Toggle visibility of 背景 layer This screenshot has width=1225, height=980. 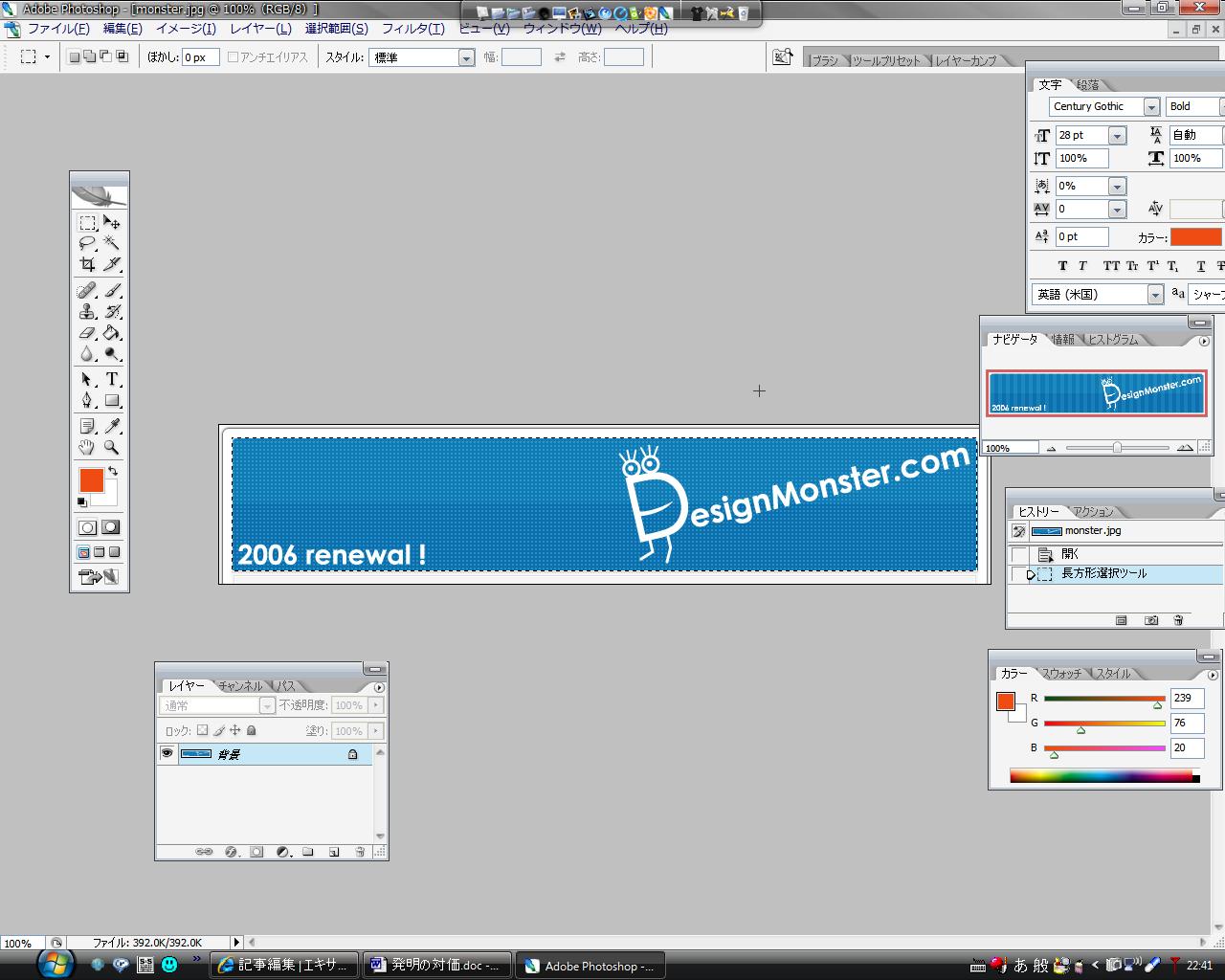pos(167,754)
